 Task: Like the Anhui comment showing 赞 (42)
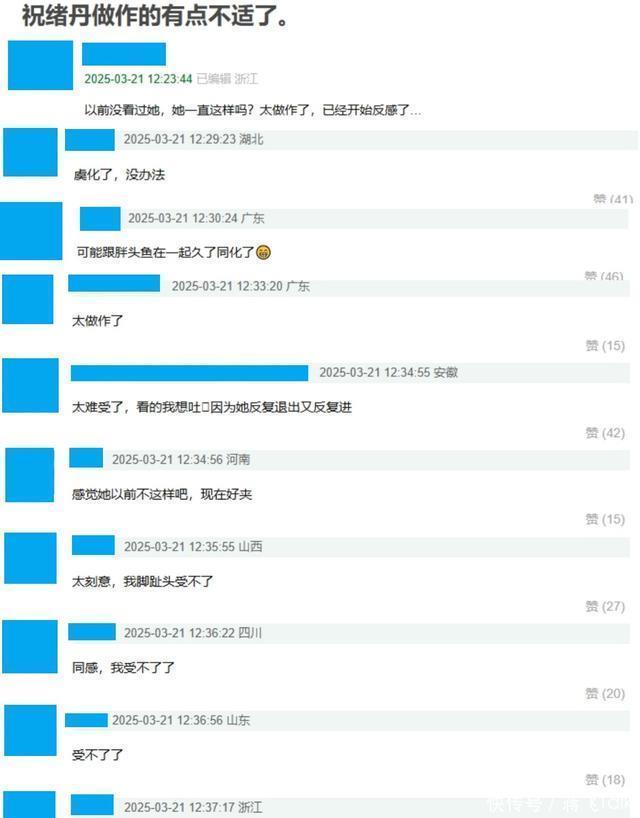pos(605,433)
